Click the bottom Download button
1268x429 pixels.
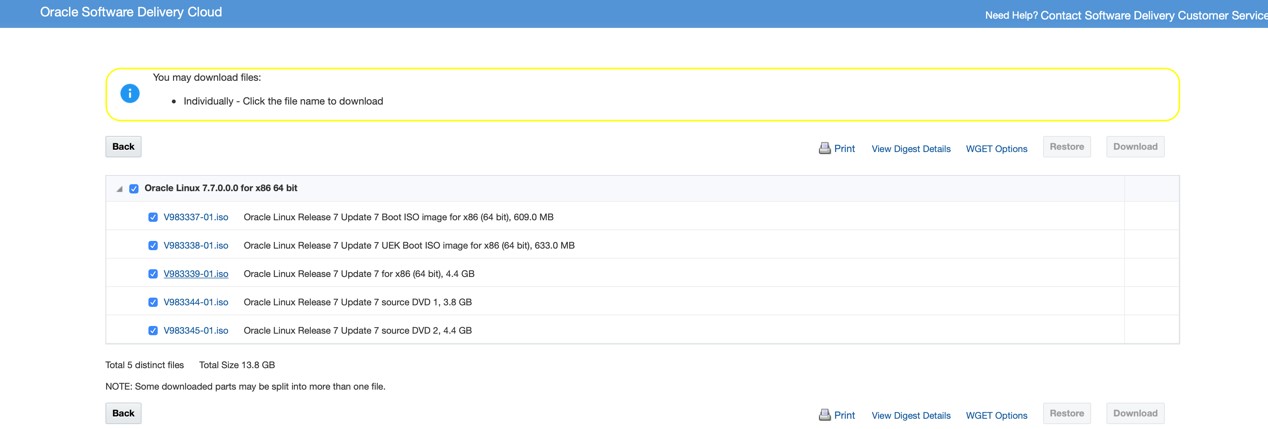(x=1136, y=413)
